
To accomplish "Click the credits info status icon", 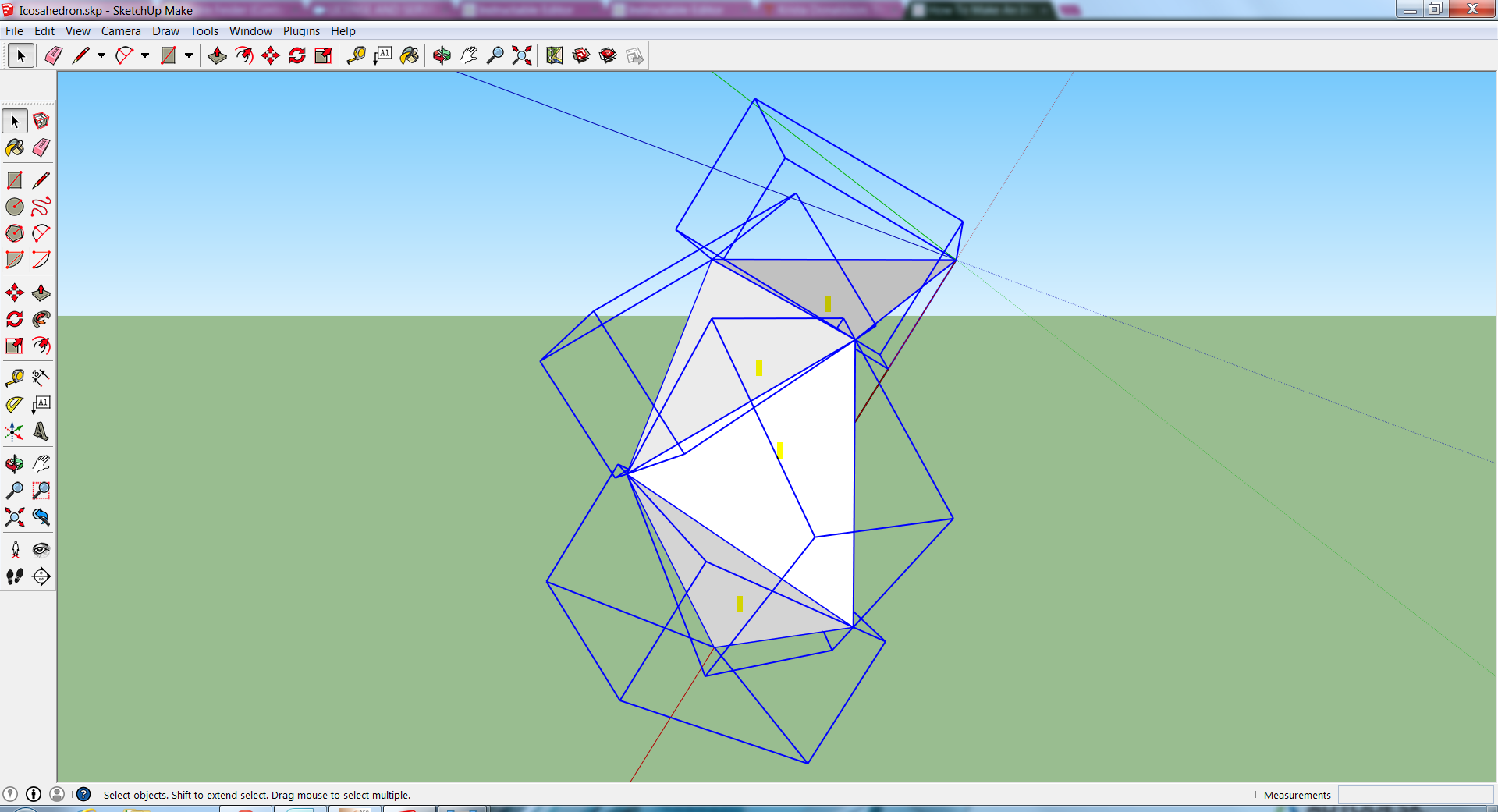I will (34, 794).
